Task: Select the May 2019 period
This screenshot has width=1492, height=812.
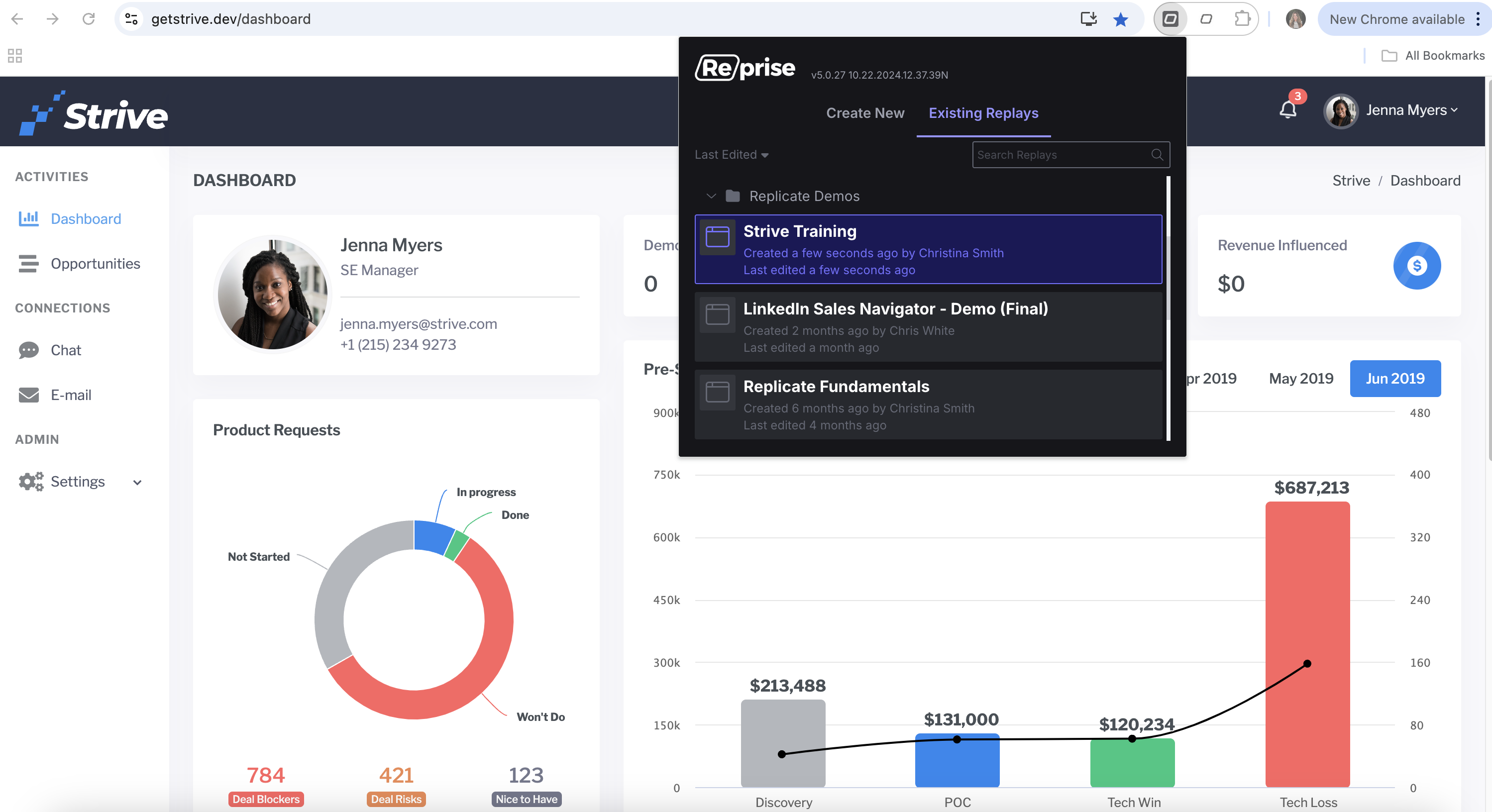Action: point(1301,378)
